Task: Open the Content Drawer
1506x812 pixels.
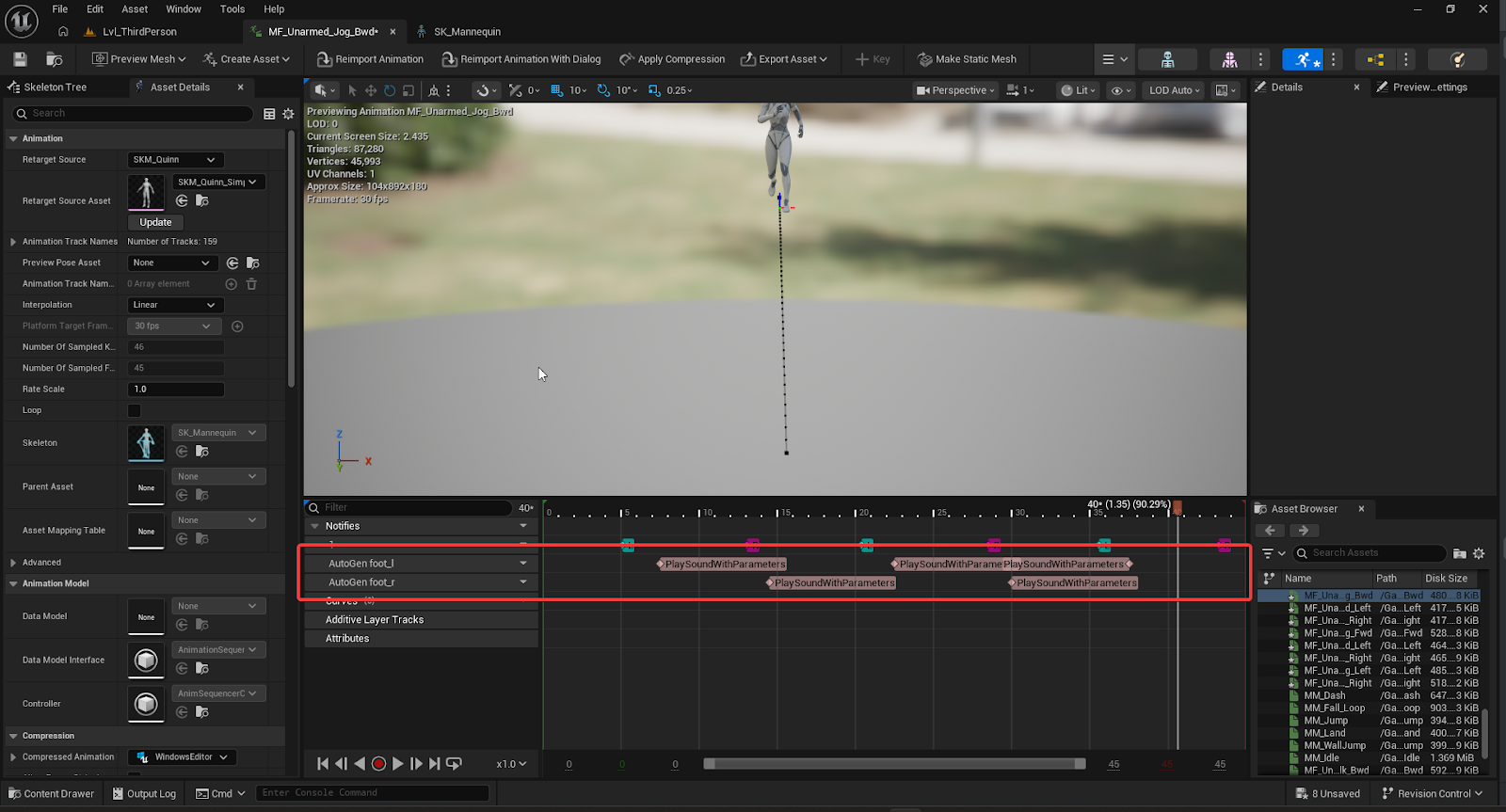Action: pyautogui.click(x=52, y=794)
